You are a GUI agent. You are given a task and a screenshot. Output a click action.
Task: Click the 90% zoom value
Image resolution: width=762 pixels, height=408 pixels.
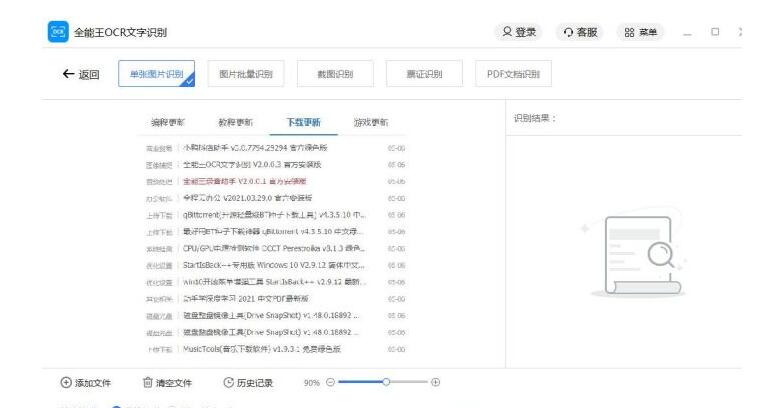tap(312, 383)
